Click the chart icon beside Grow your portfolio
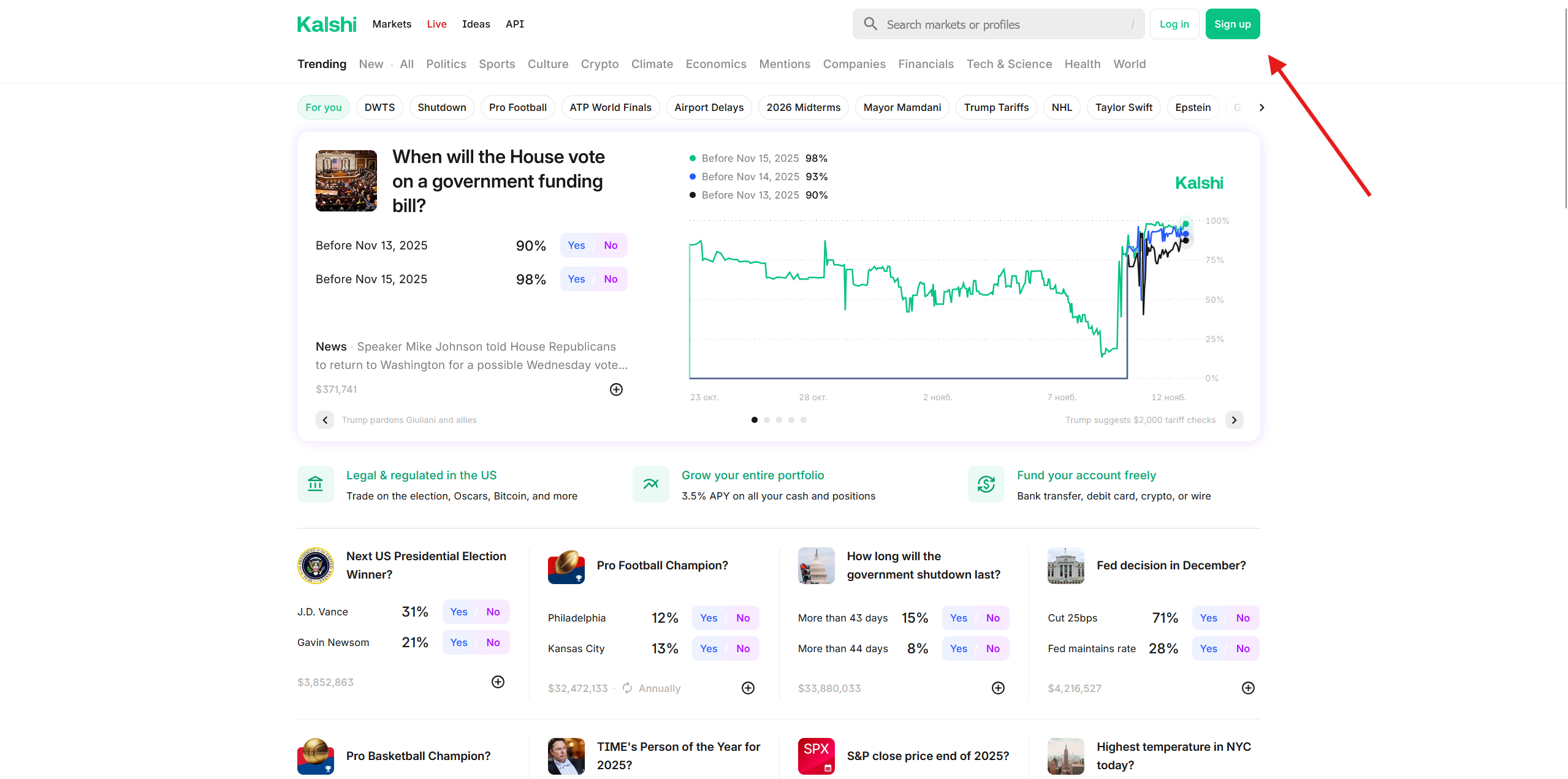 (x=650, y=484)
